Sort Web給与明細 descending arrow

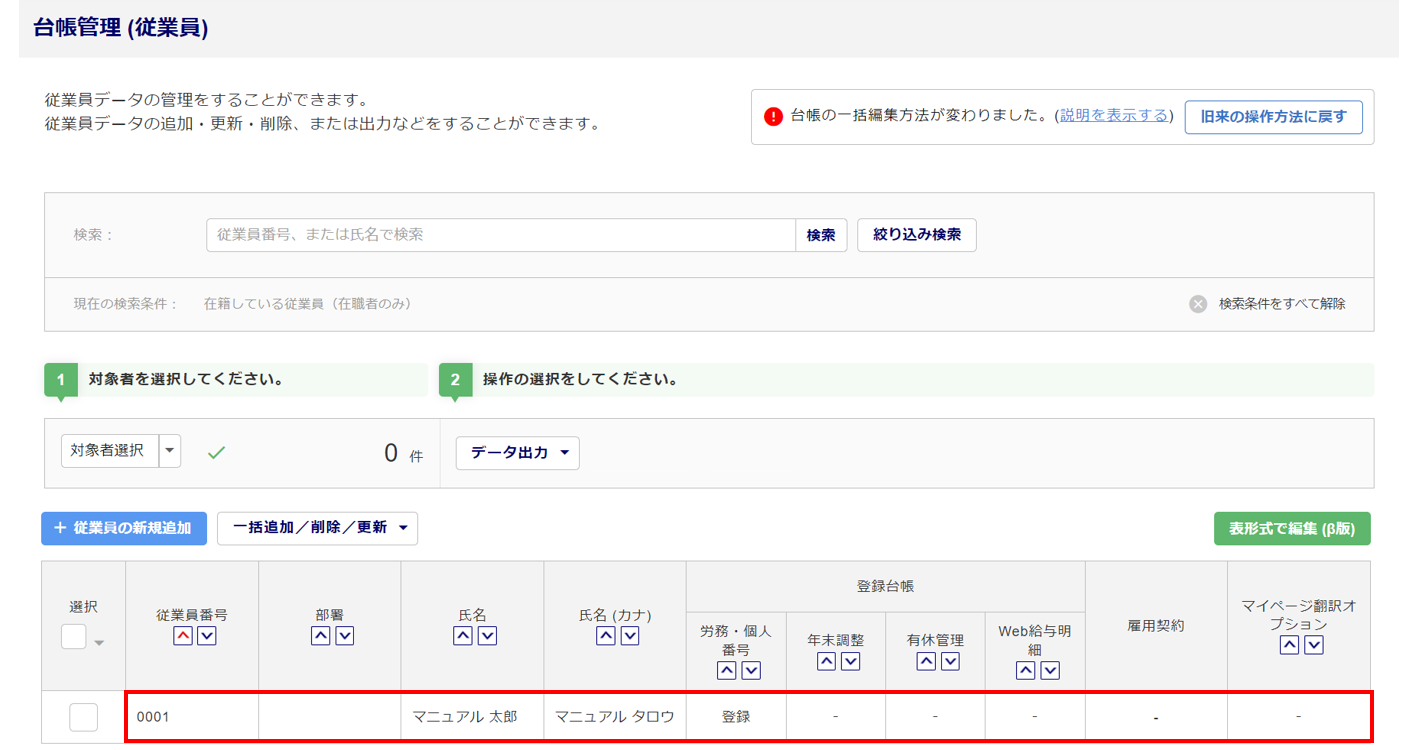point(1049,671)
